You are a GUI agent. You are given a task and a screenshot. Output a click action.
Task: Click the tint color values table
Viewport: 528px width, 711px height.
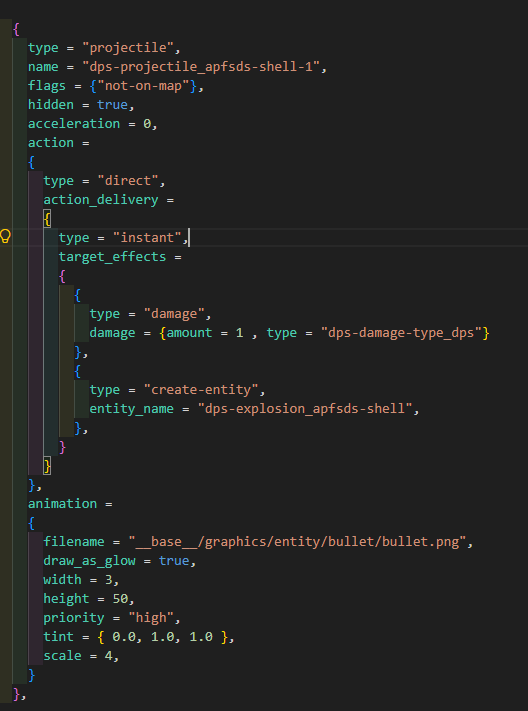coord(162,637)
